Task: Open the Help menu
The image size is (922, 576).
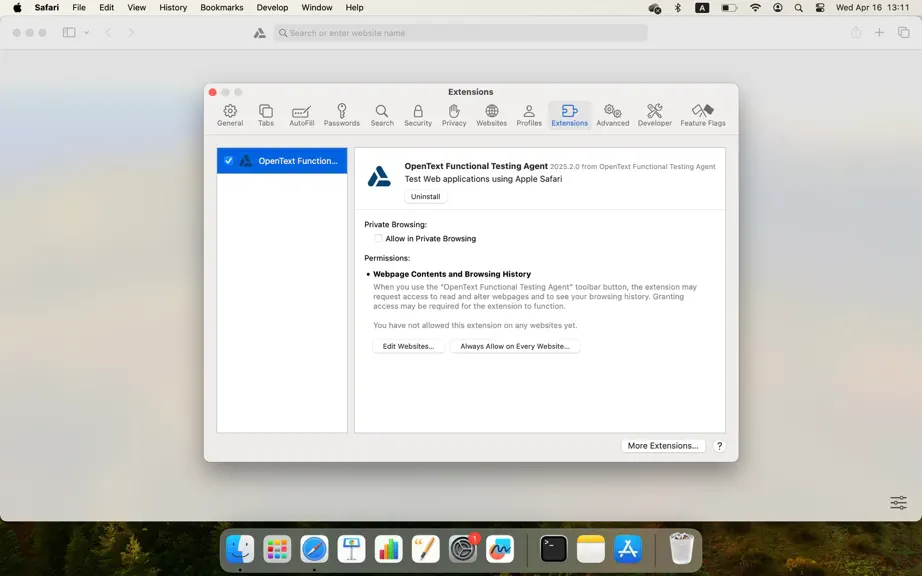Action: [354, 8]
